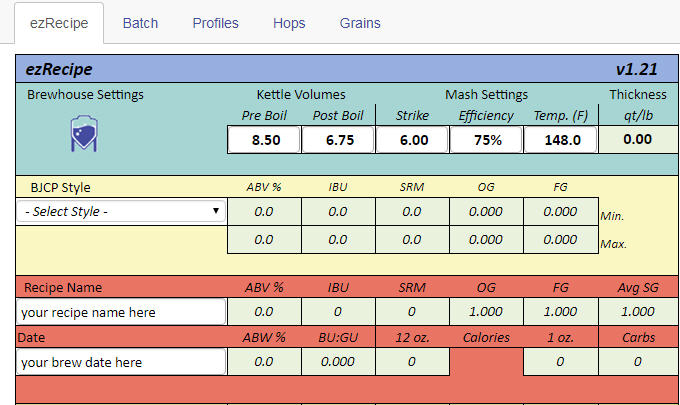Screen dimensions: 680x405
Task: Click the ezRecipe header title
Action: [59, 69]
